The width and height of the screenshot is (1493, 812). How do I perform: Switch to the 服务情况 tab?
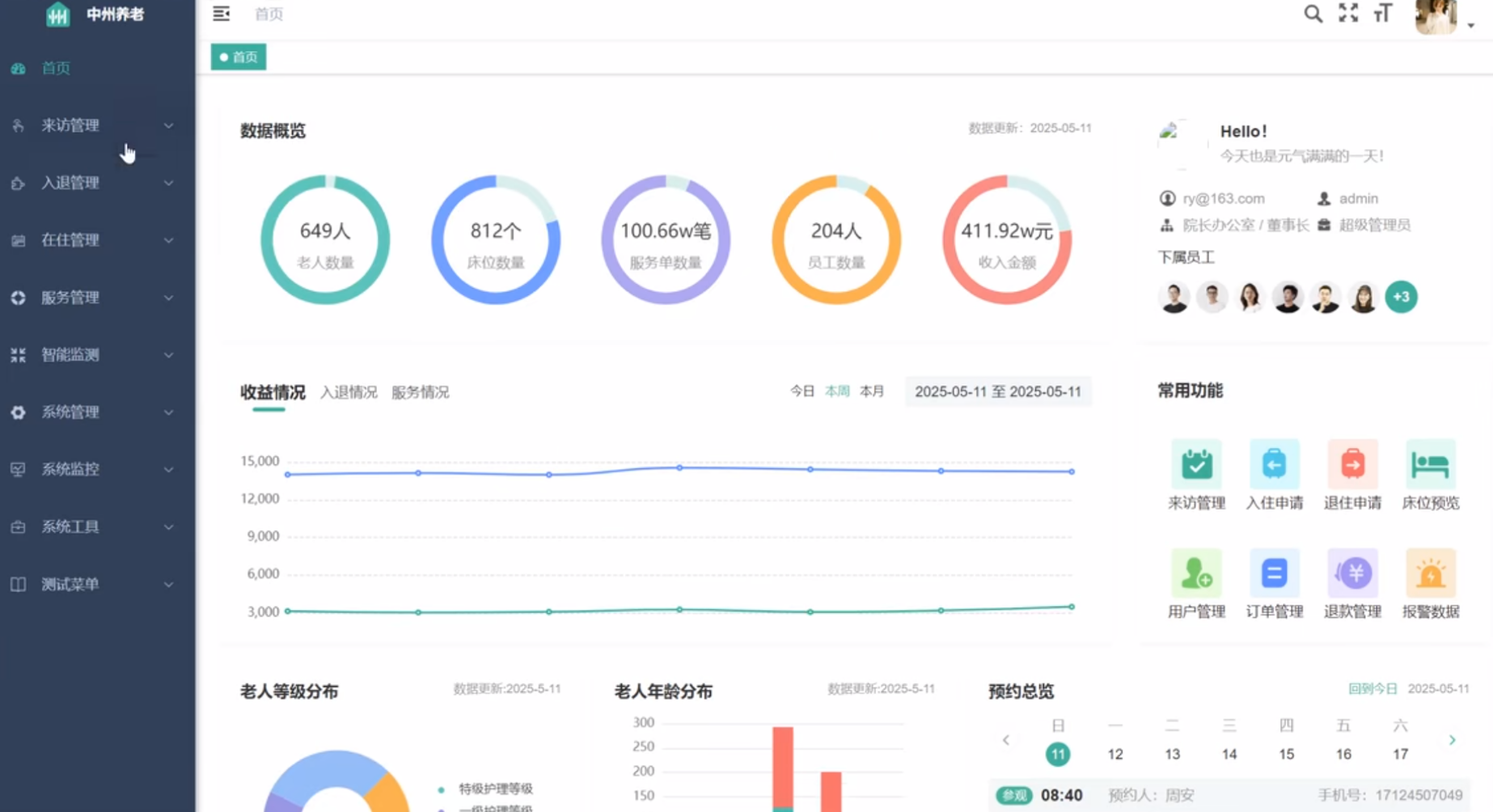click(x=420, y=392)
